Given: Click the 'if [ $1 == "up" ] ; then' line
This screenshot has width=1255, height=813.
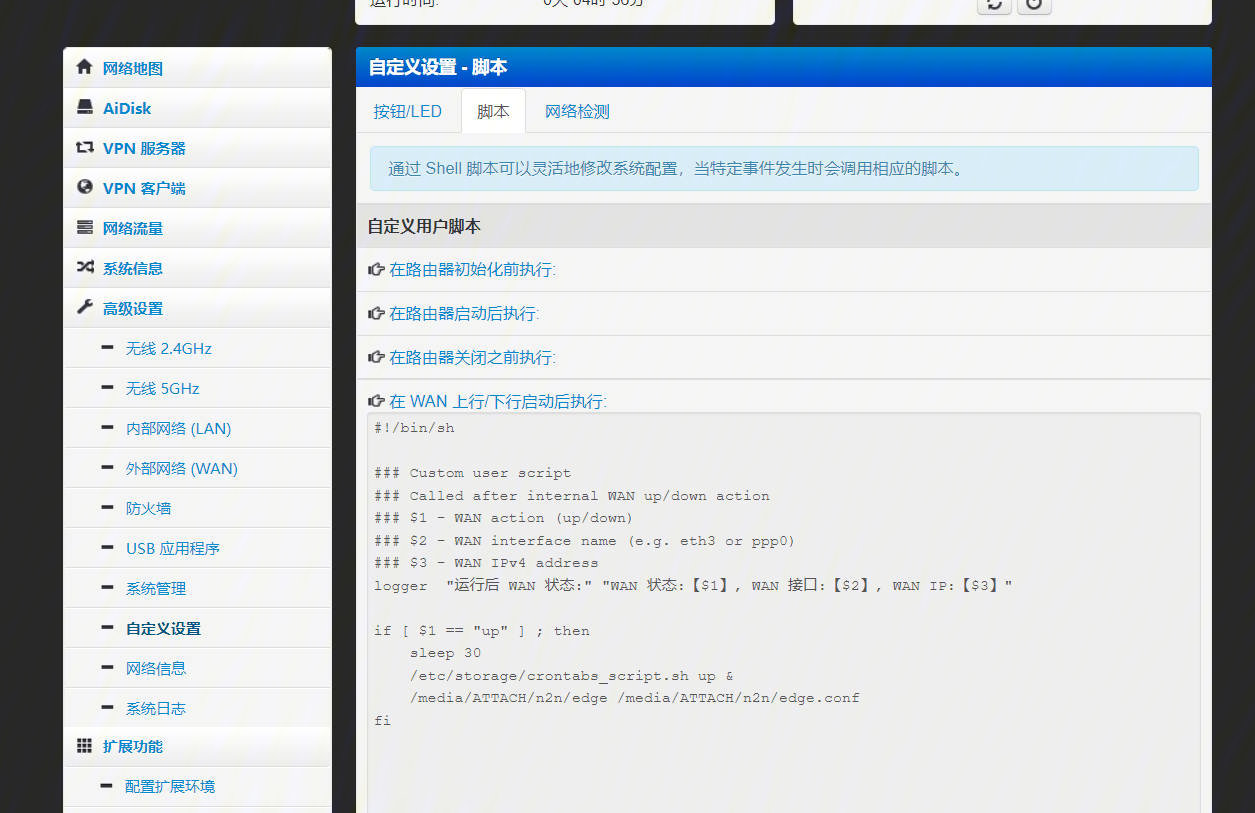Looking at the screenshot, I should pyautogui.click(x=482, y=631).
